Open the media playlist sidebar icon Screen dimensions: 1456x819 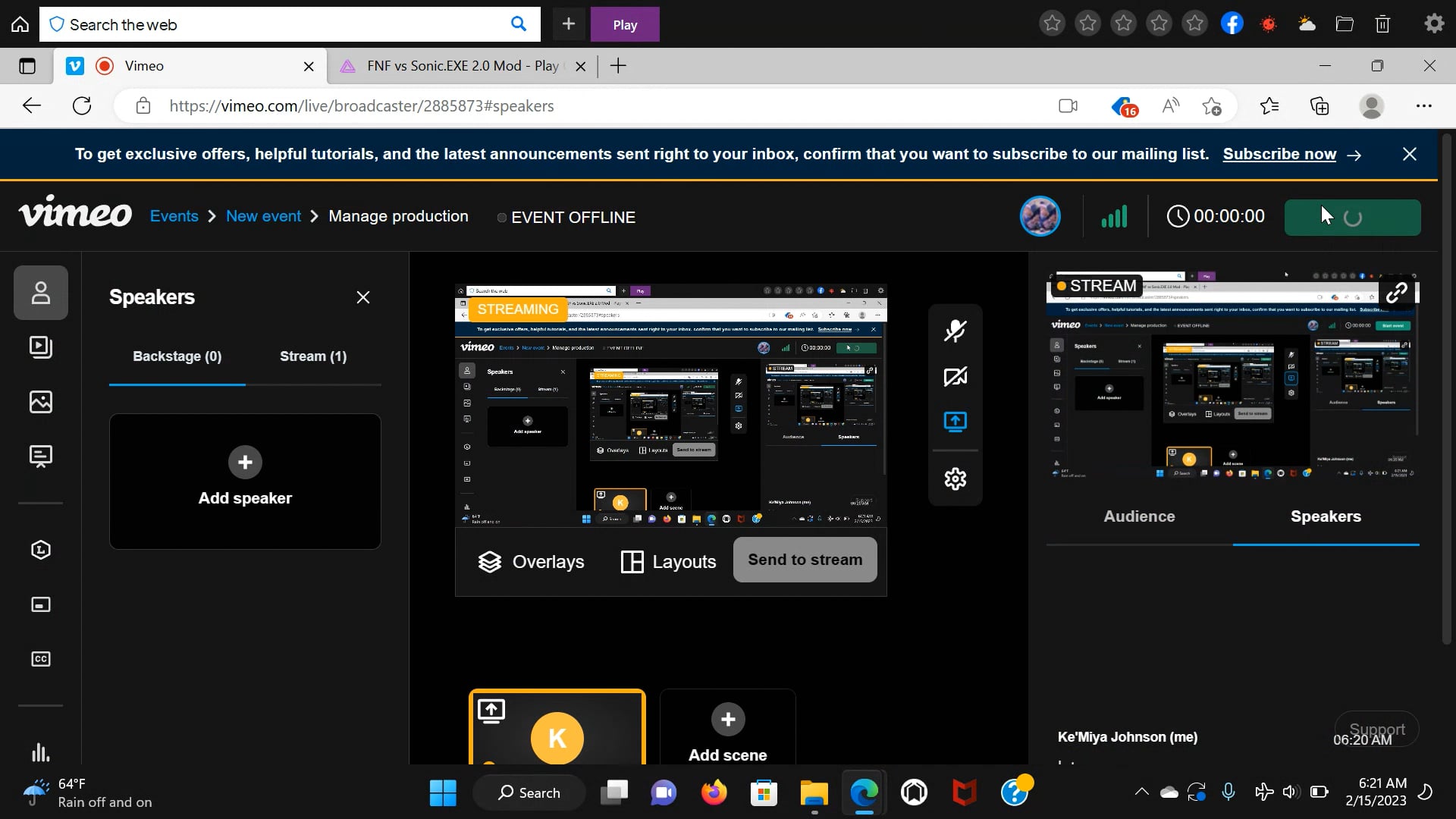pyautogui.click(x=41, y=347)
